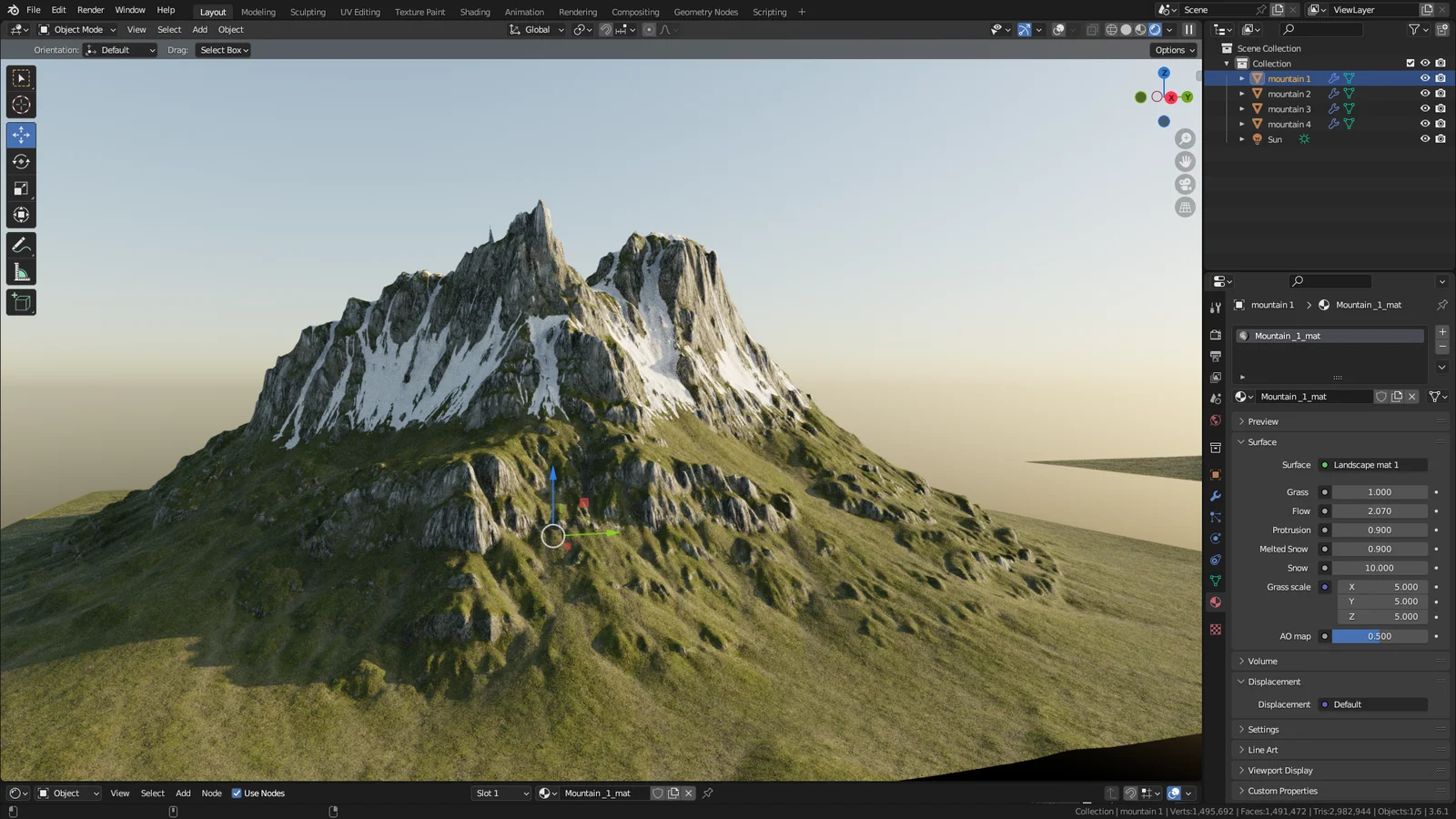Image resolution: width=1456 pixels, height=819 pixels.
Task: Open the Particle properties tab
Action: click(x=1216, y=517)
